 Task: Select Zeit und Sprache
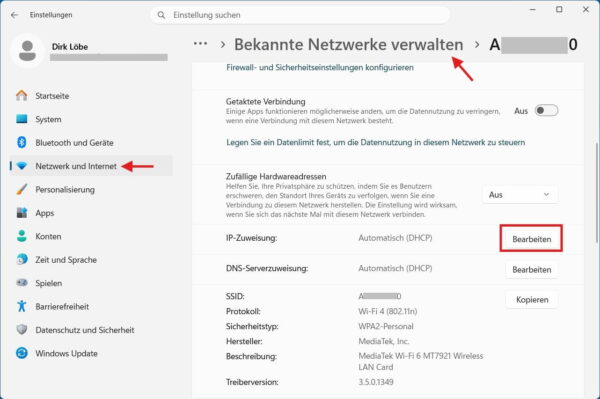tap(91, 259)
